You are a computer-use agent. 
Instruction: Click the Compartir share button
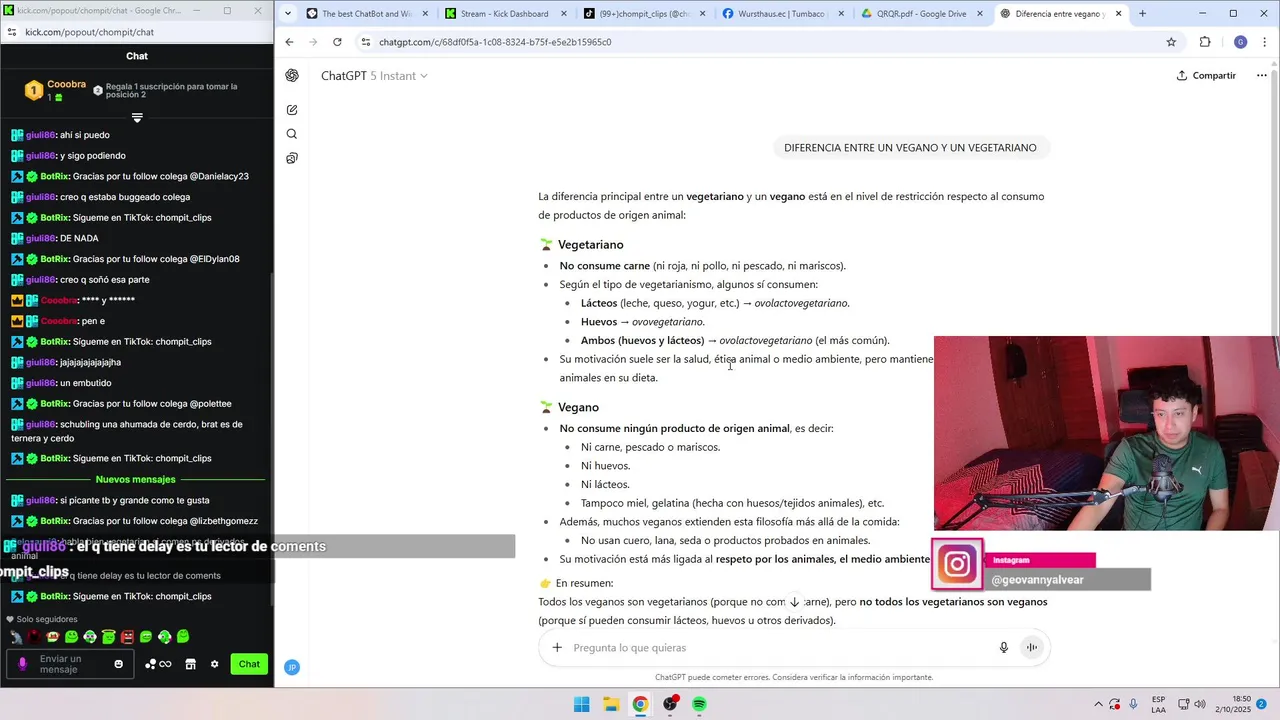(1206, 76)
